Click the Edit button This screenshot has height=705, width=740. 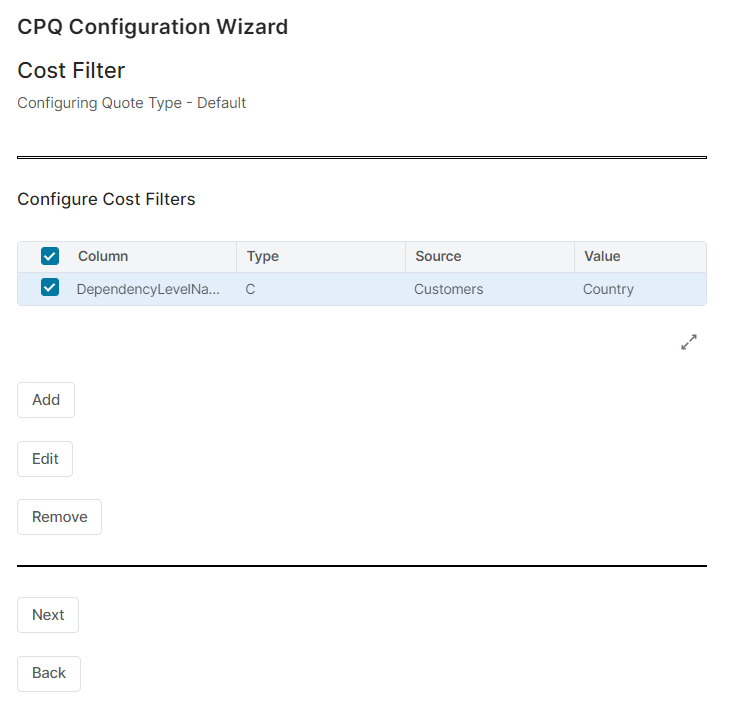tap(45, 459)
